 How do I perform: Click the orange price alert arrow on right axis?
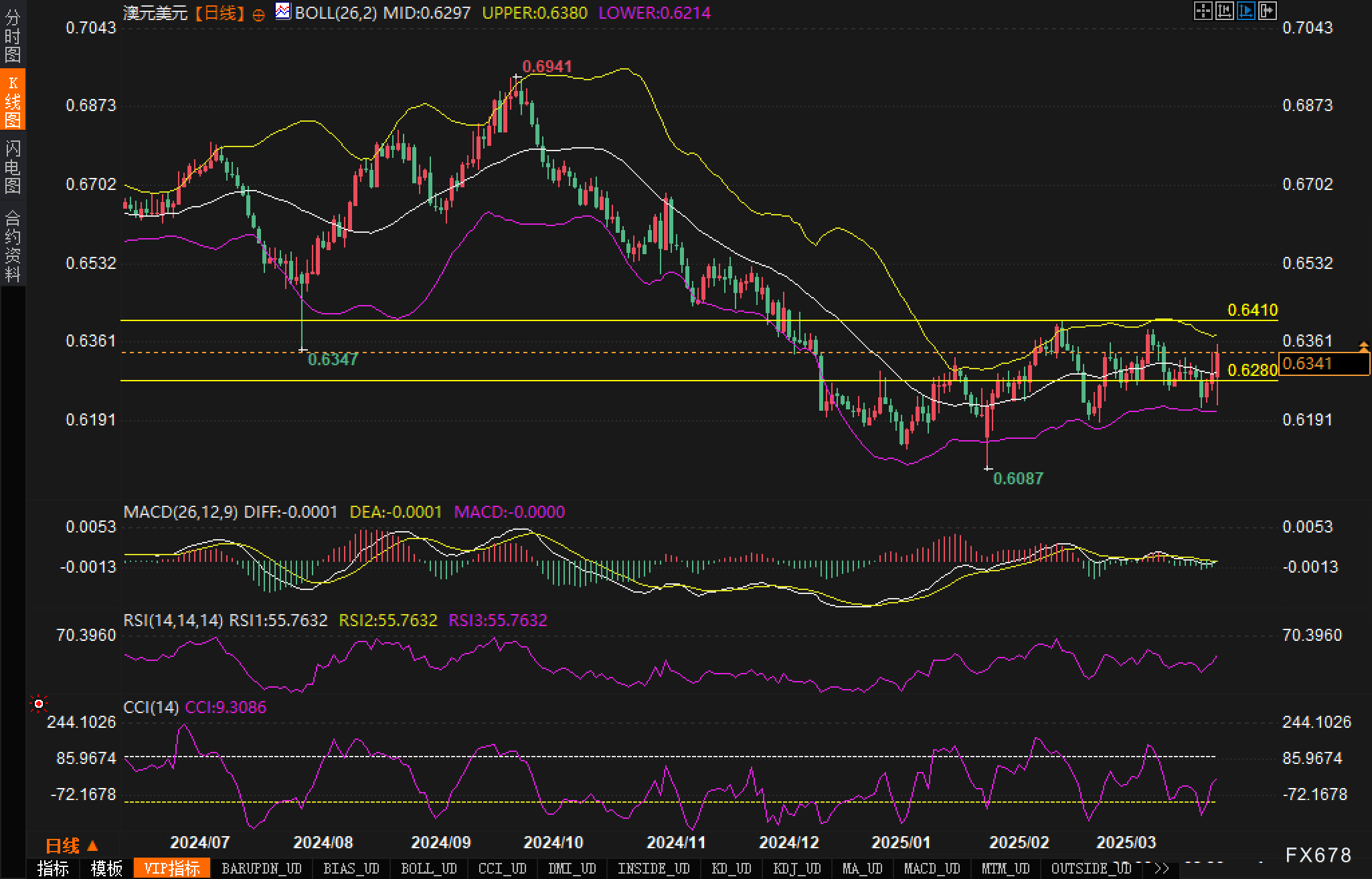coord(1363,346)
